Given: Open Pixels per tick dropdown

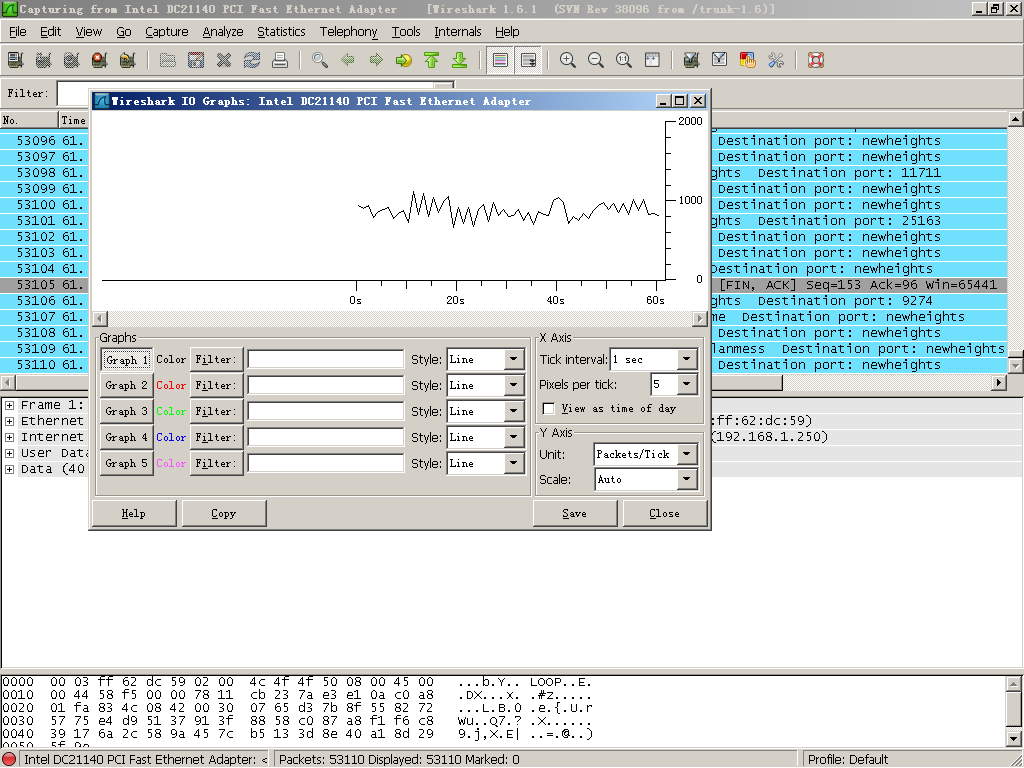Looking at the screenshot, I should click(x=686, y=385).
